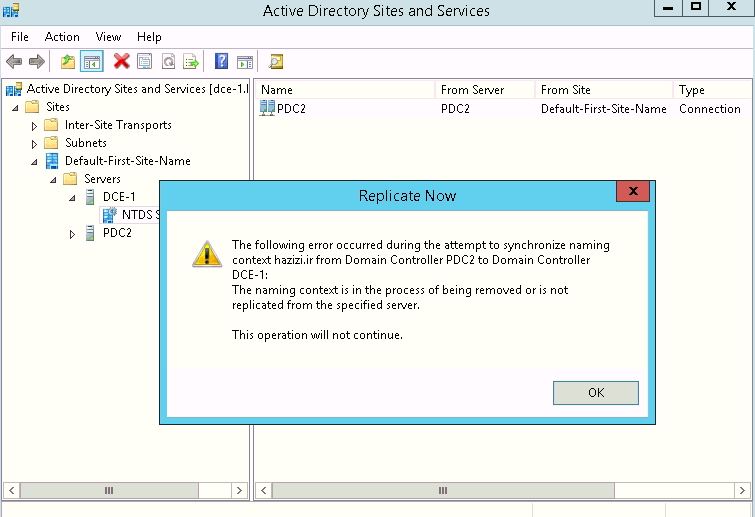Click the Inter-Site Transports folder icon
Screen dimensions: 755x517
51,125
